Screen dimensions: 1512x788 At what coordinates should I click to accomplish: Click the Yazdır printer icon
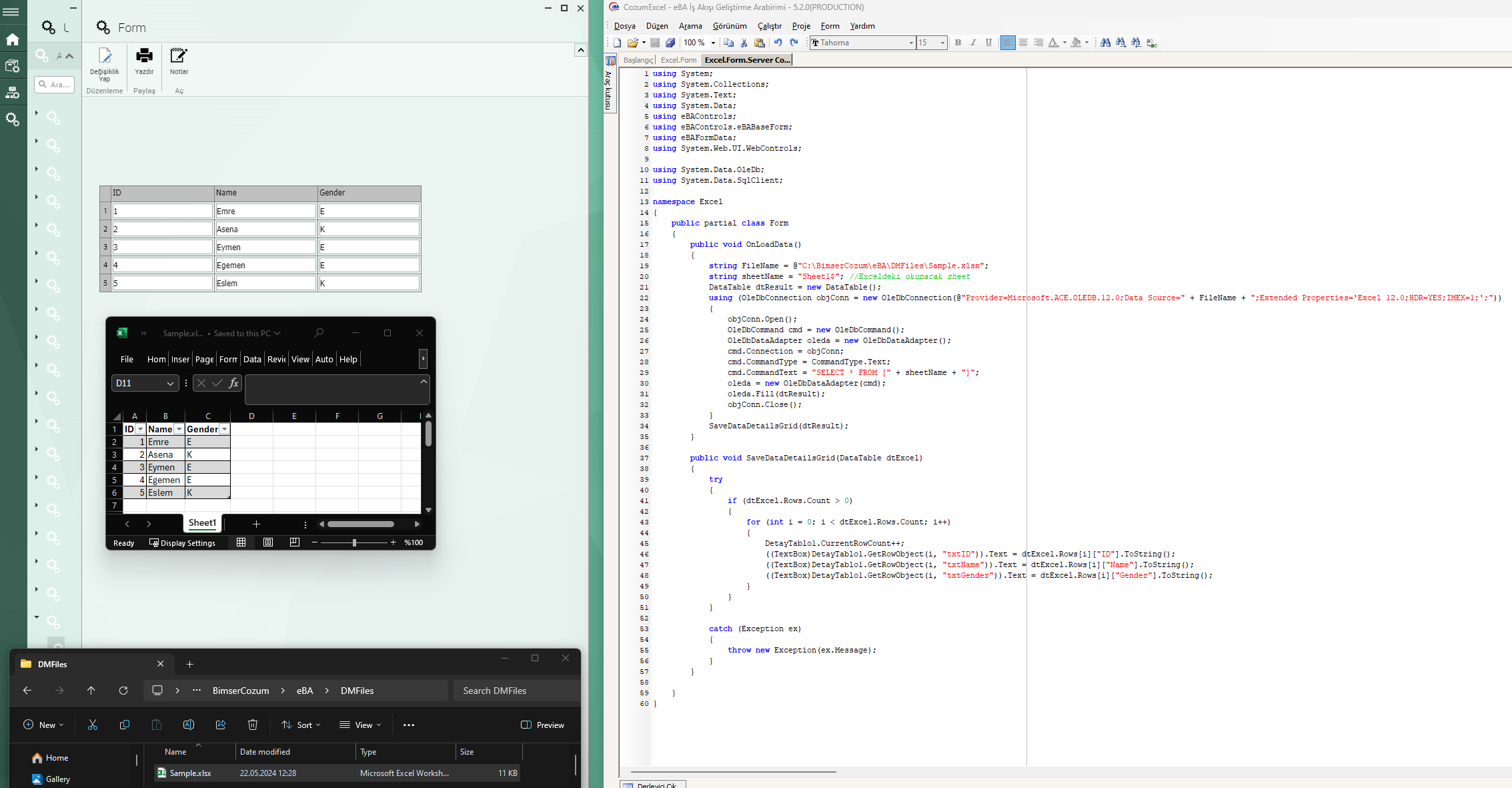pos(144,55)
